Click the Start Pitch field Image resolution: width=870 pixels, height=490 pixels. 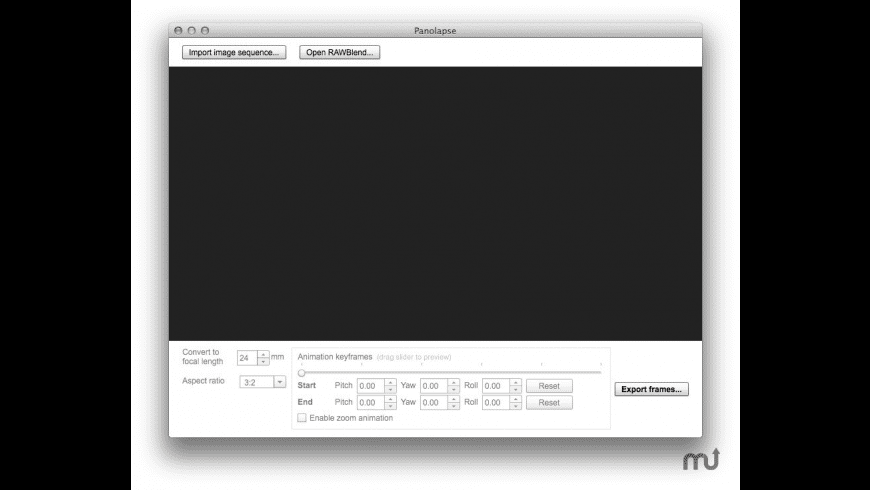click(x=371, y=386)
